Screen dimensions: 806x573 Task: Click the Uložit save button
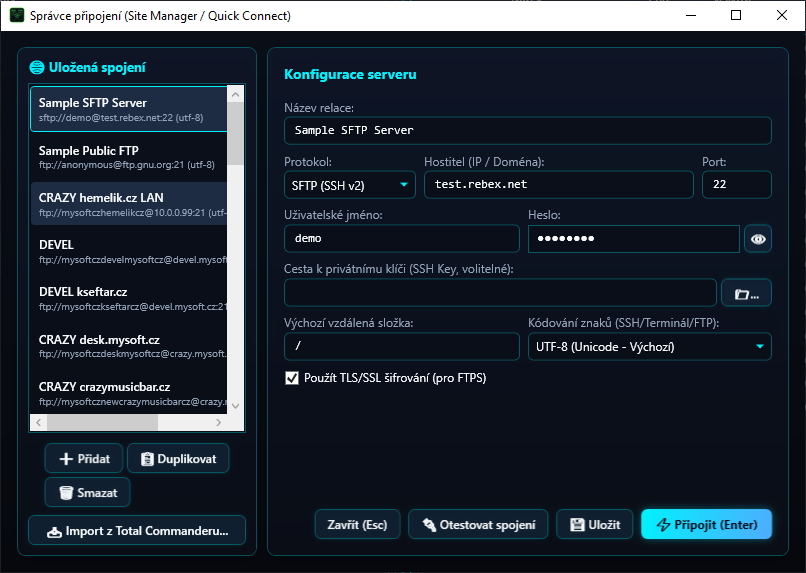(595, 524)
